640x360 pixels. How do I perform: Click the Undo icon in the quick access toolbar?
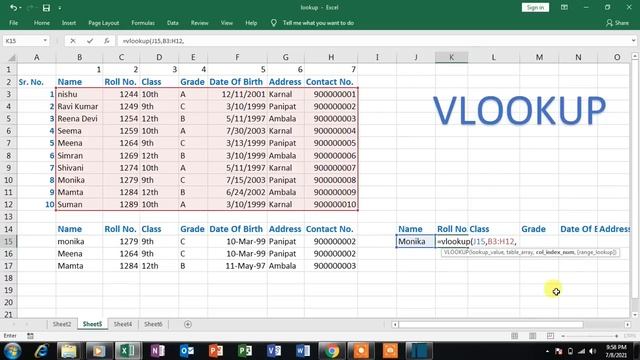13,7
